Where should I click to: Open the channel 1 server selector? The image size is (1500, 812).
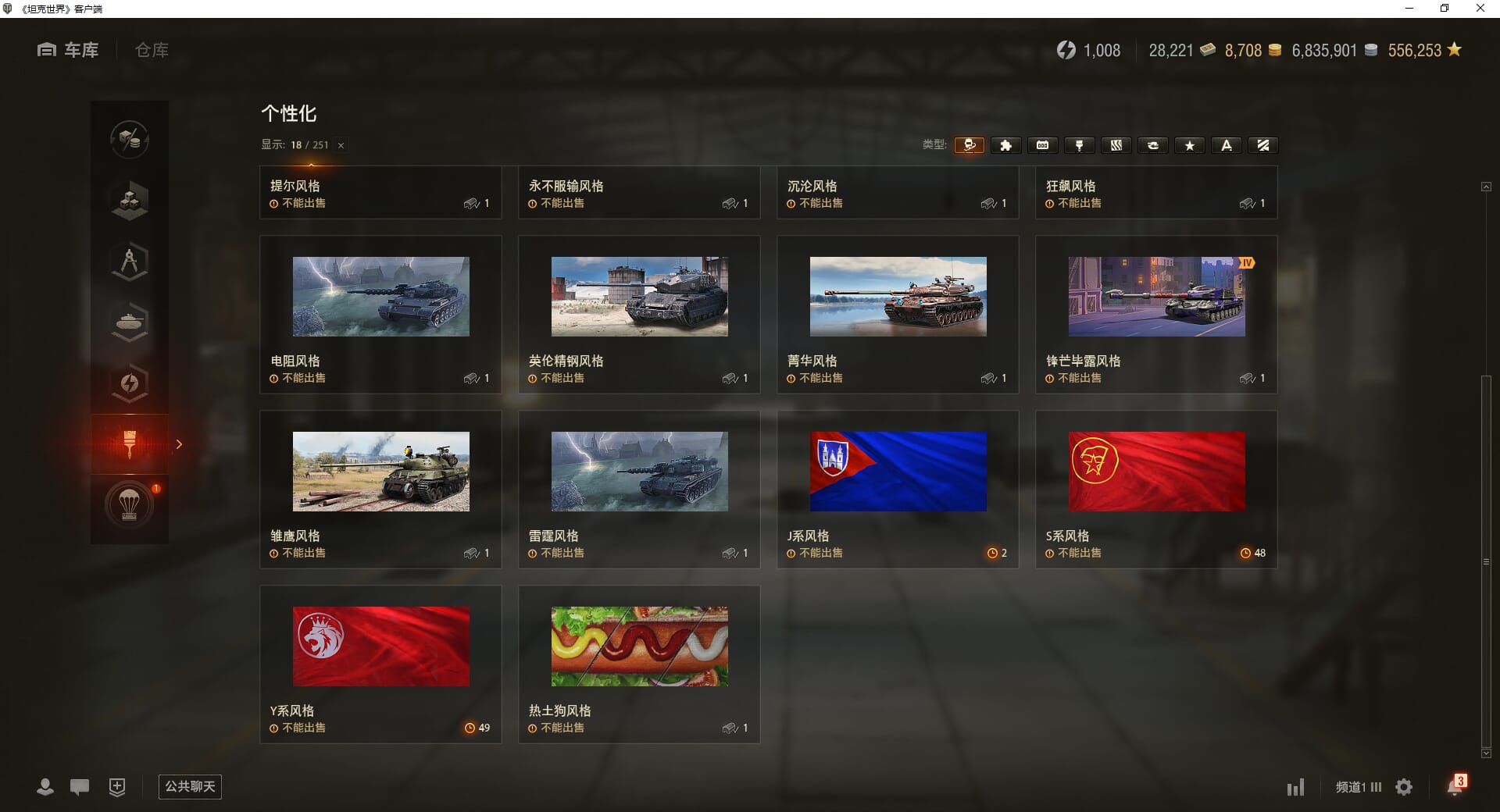coord(1359,787)
